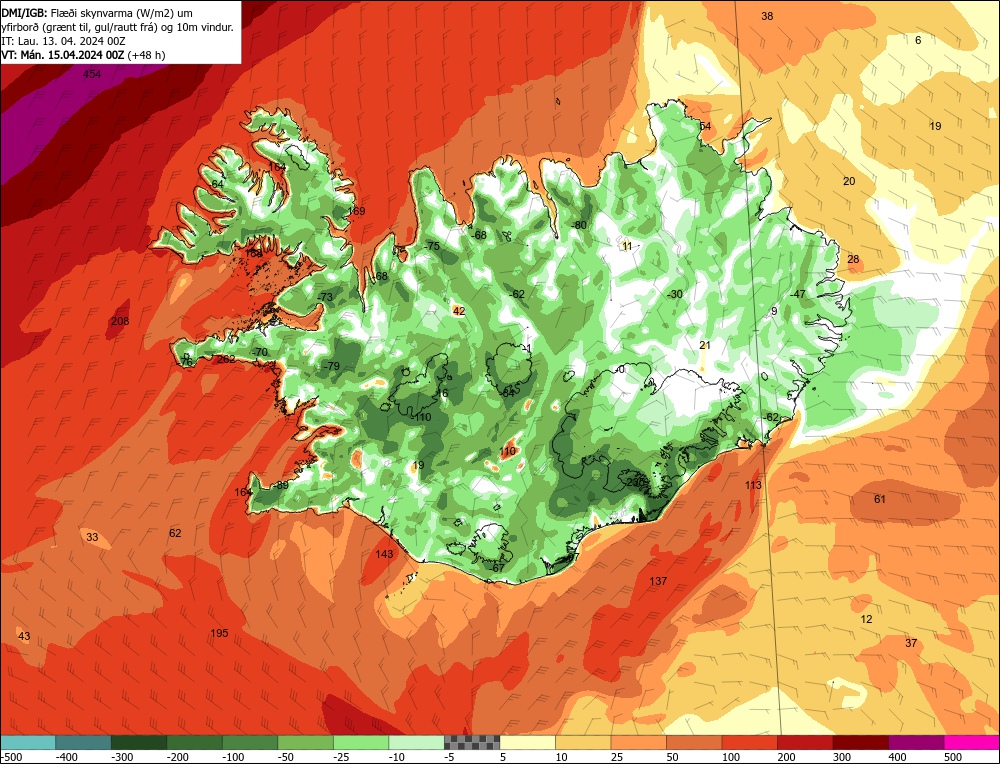Click the legend swatch between -100 and -50

[250, 742]
